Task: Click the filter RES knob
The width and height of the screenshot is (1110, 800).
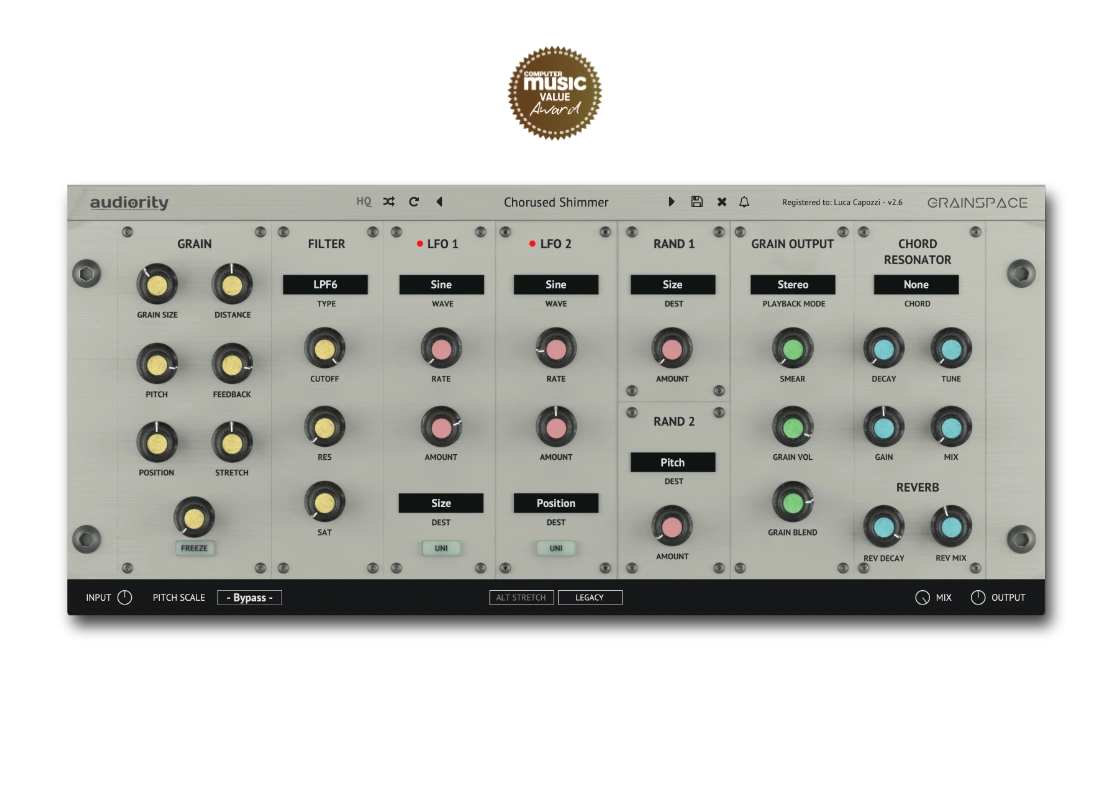Action: [x=324, y=427]
